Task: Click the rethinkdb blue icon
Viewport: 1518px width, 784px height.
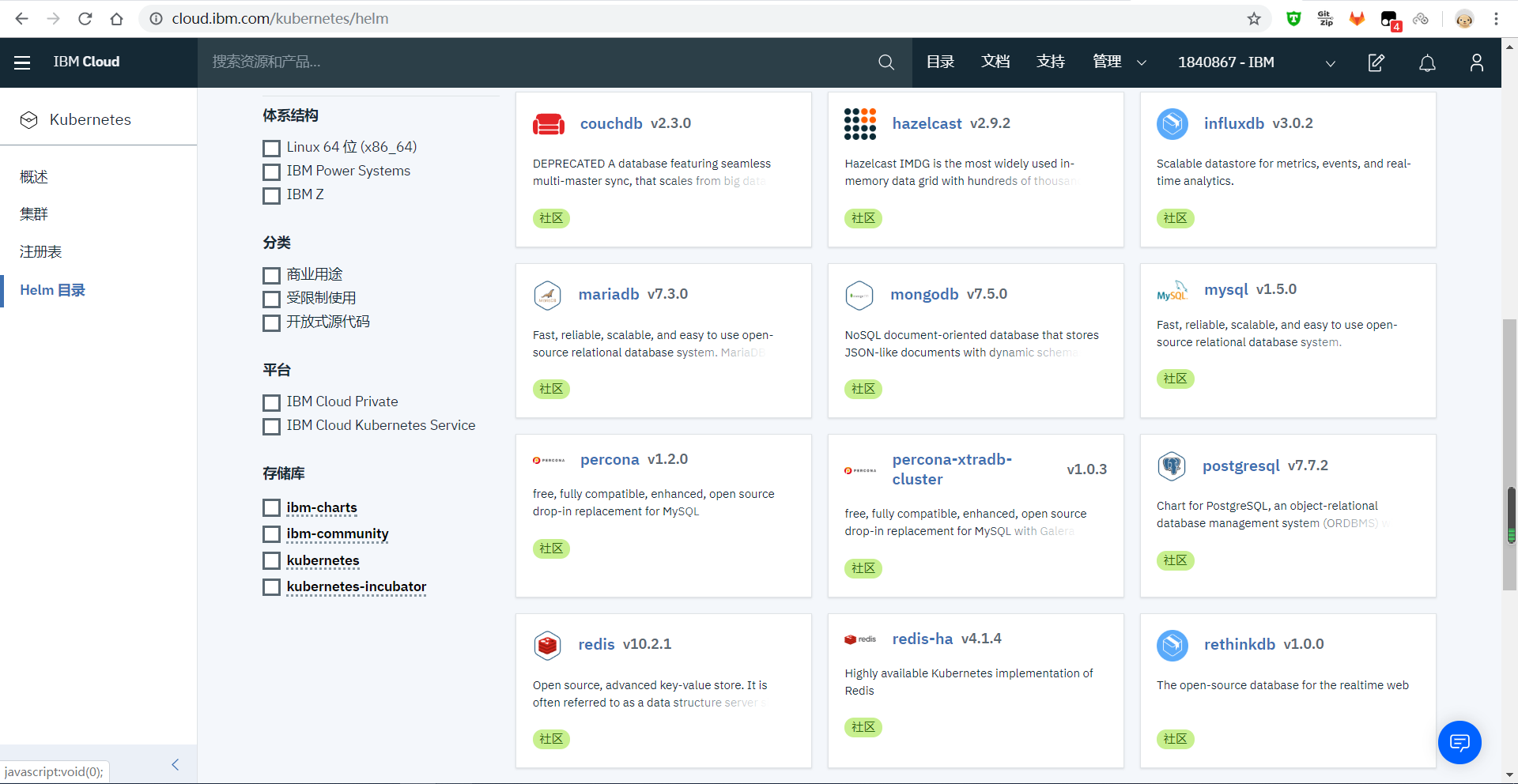Action: [1172, 646]
